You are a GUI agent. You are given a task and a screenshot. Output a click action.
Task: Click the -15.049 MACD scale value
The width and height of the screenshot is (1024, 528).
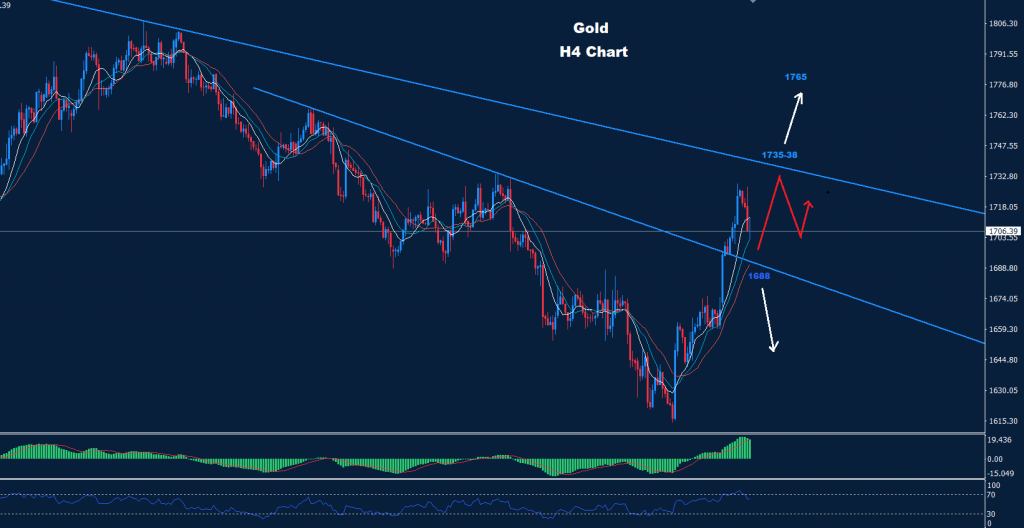click(1001, 473)
